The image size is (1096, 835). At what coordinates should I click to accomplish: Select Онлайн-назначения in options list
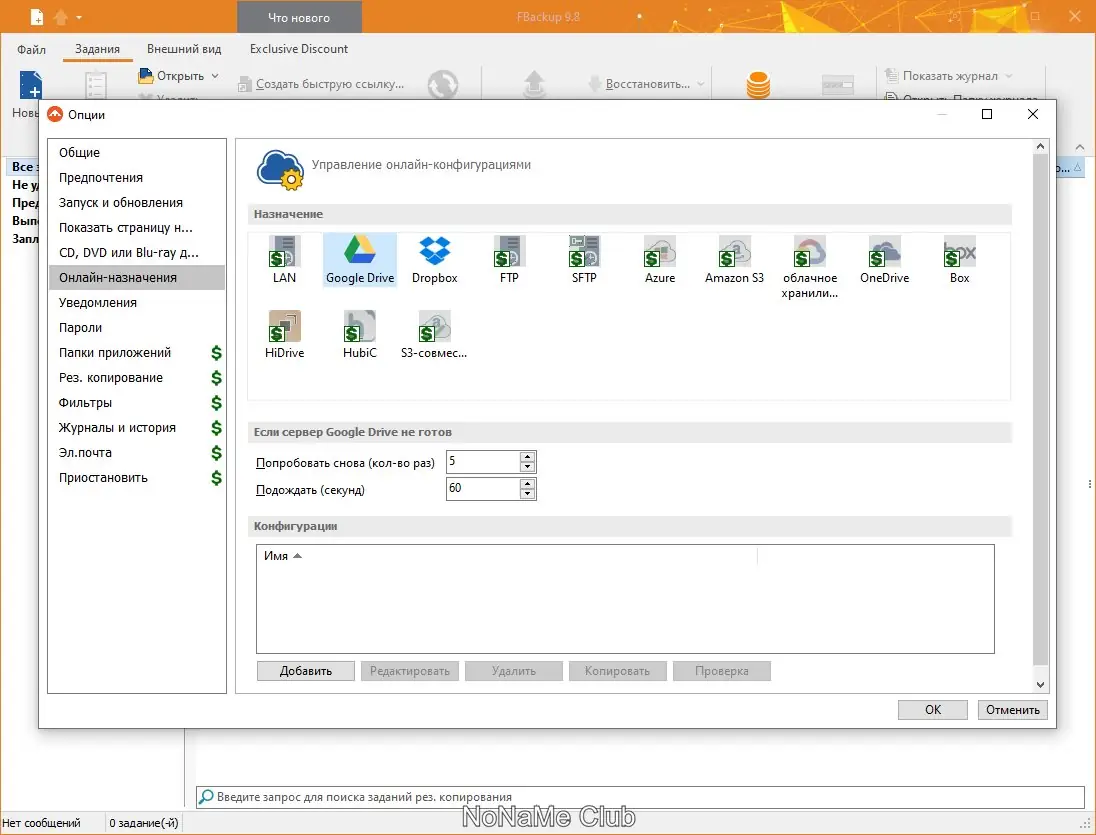click(x=137, y=277)
